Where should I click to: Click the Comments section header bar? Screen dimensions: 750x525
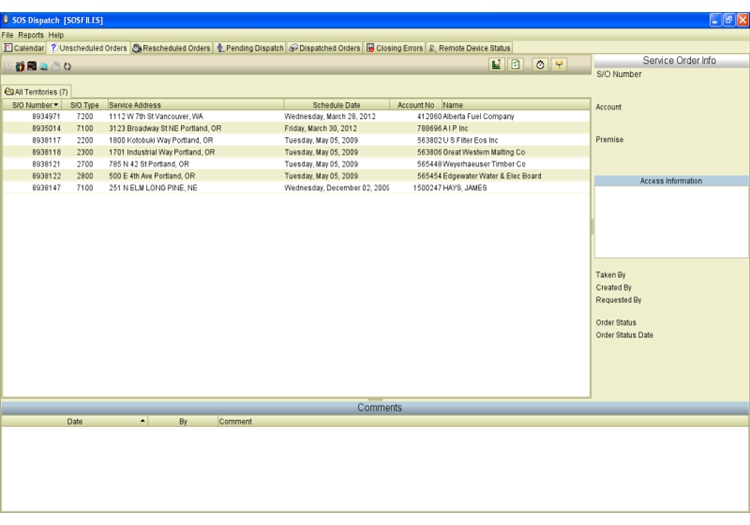click(375, 408)
